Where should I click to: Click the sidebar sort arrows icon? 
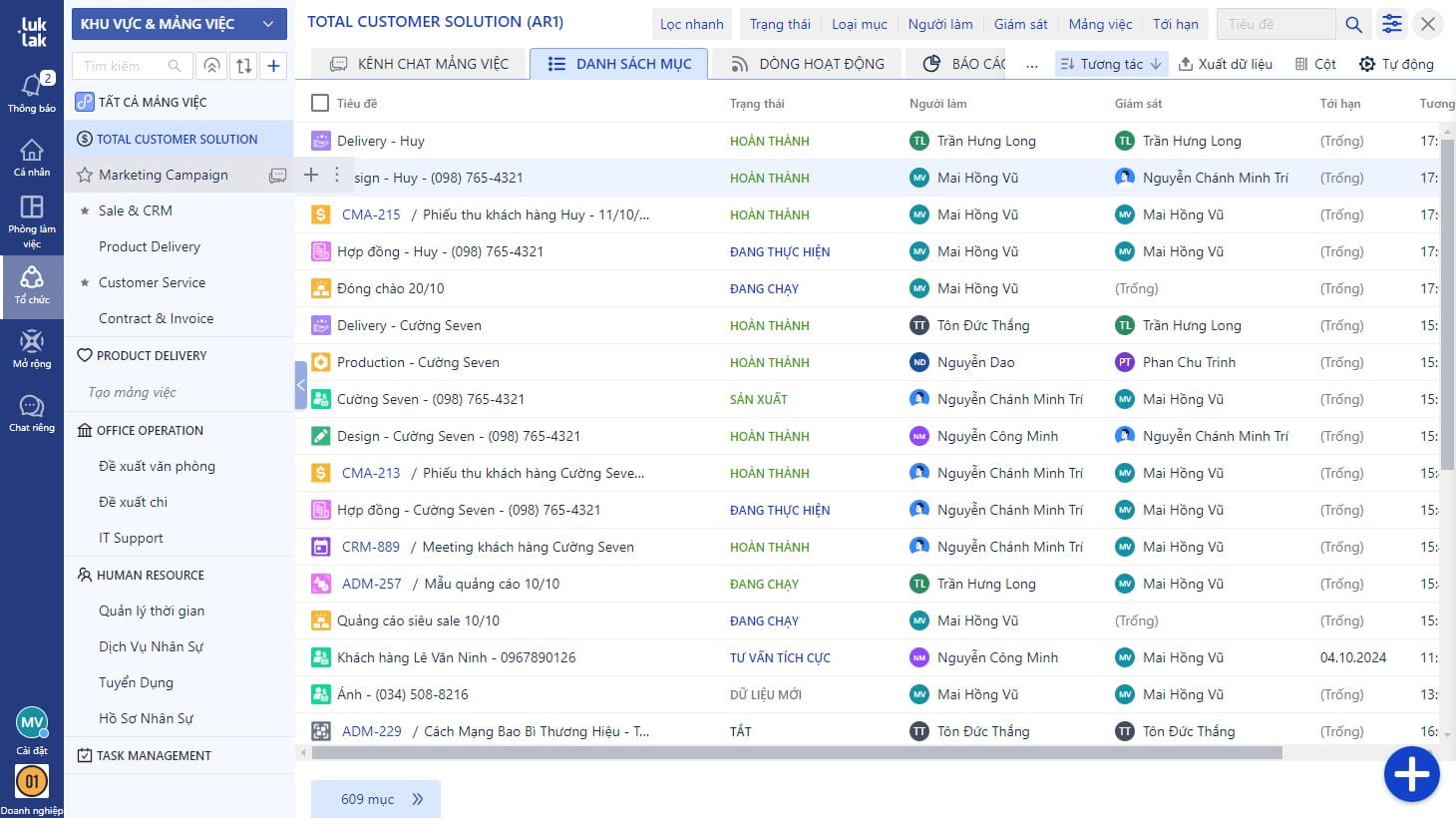point(243,66)
